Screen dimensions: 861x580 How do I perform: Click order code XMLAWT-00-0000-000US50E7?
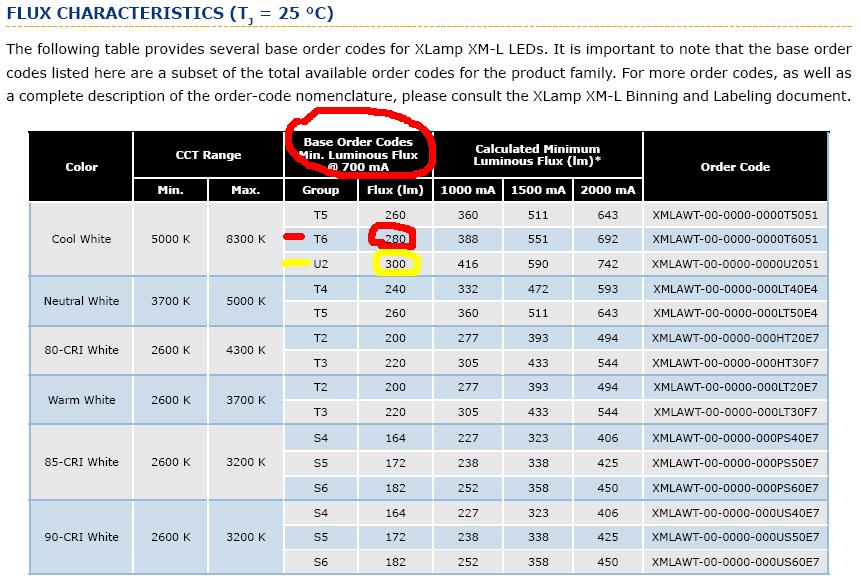point(735,537)
